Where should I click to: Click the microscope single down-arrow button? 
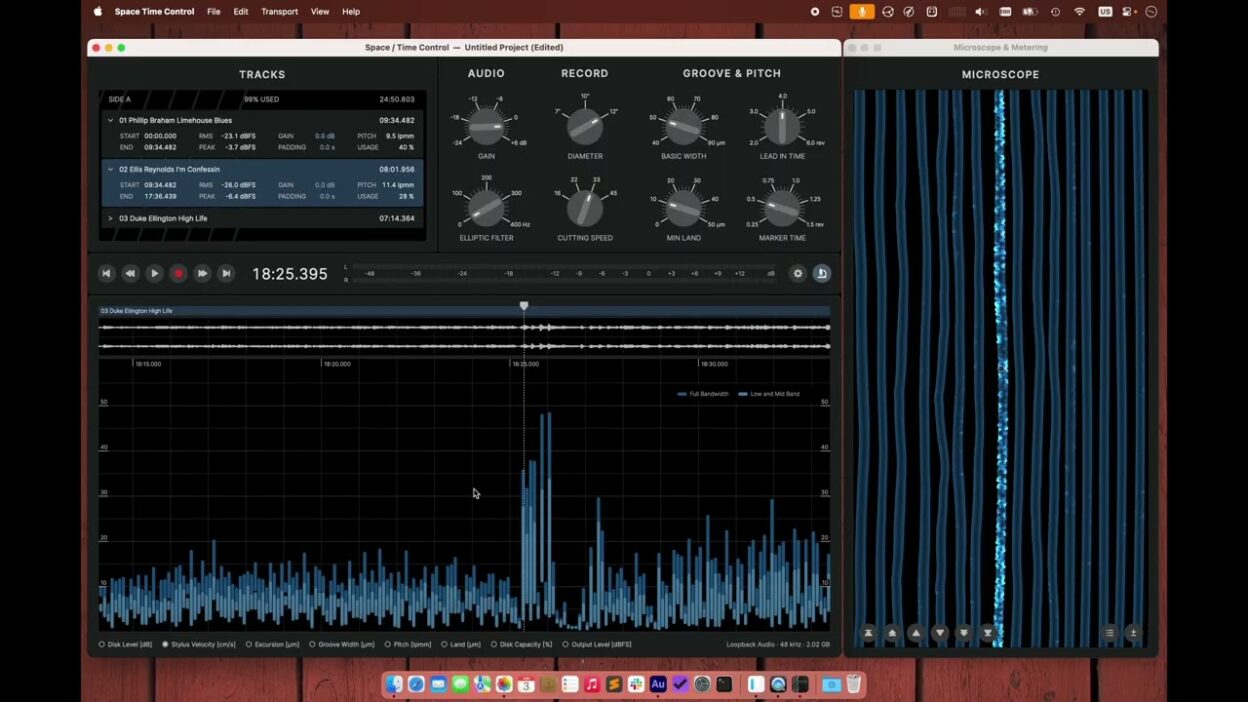point(940,633)
